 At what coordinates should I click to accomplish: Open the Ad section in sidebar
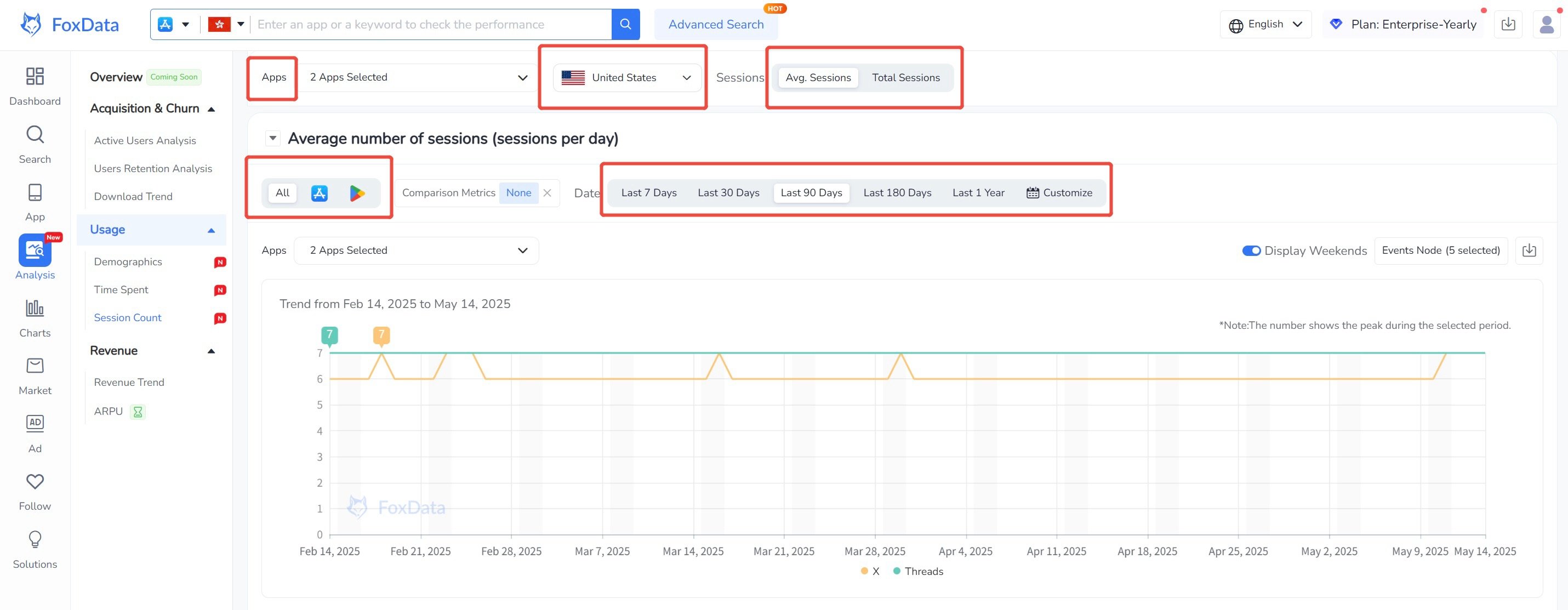(x=35, y=434)
